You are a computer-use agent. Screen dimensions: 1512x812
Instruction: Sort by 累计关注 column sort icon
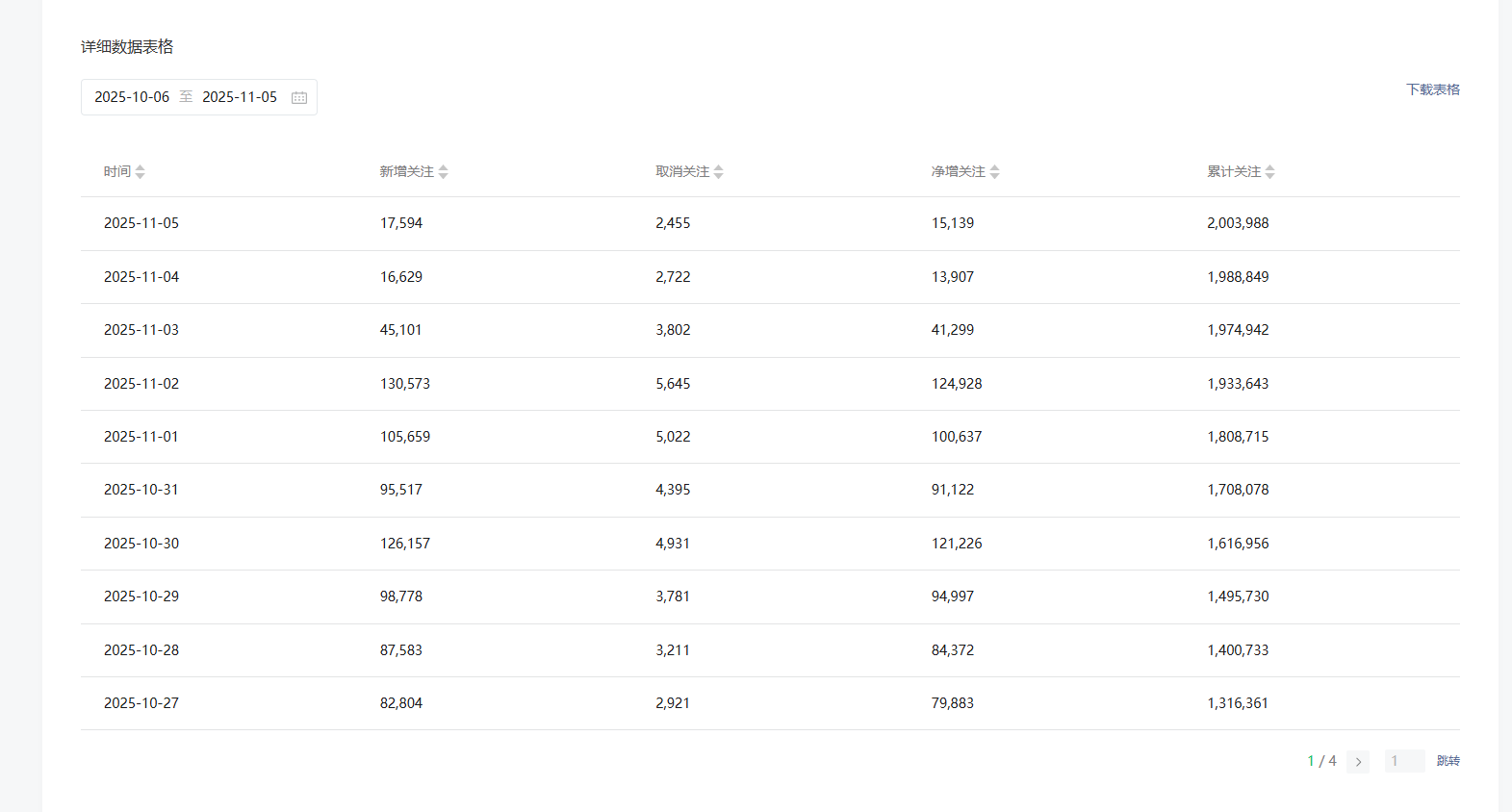click(1270, 171)
